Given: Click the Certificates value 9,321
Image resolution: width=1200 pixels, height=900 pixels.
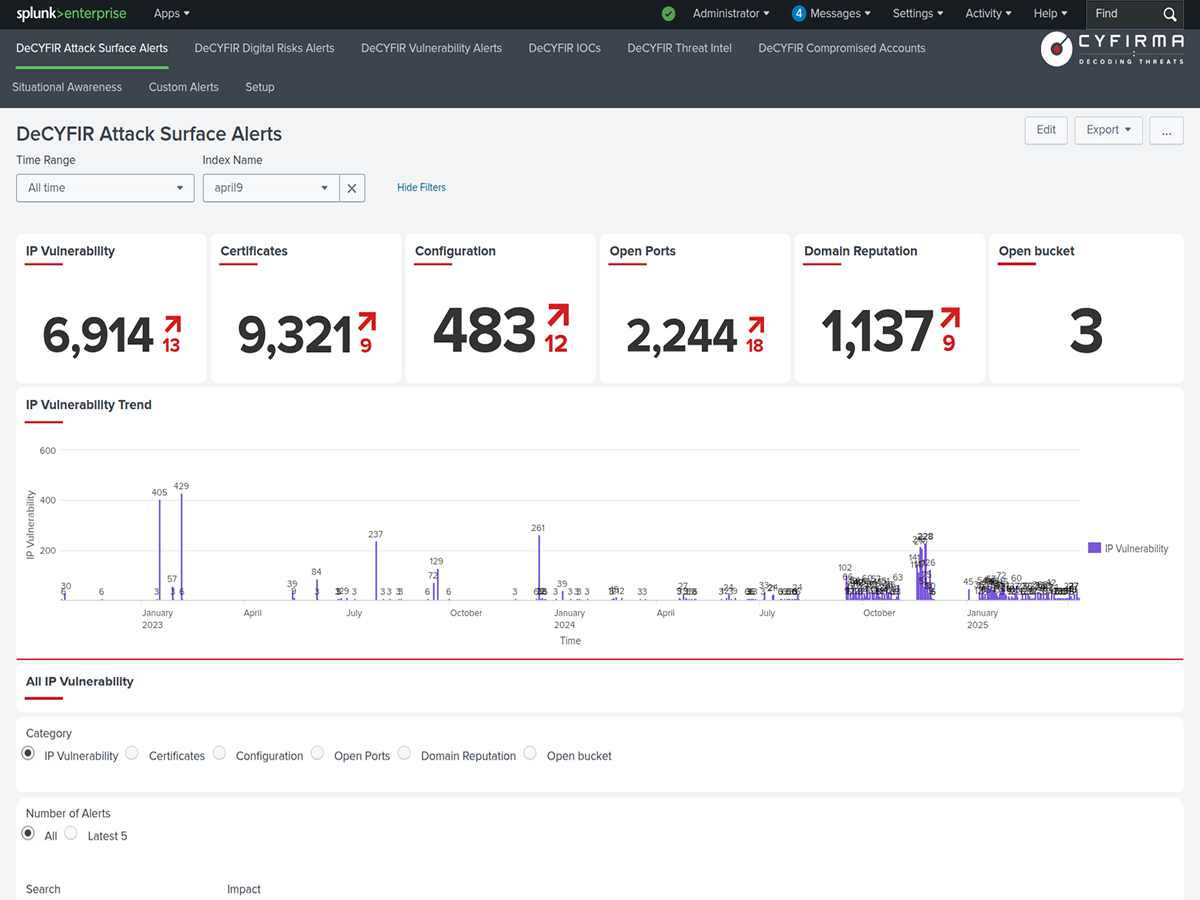Looking at the screenshot, I should [x=295, y=335].
